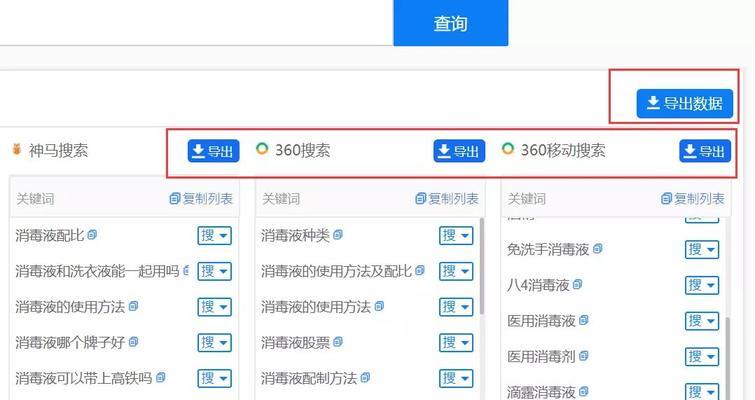
Task: Copy the 消毒液种类 keyword via its icon
Action: tap(338, 235)
